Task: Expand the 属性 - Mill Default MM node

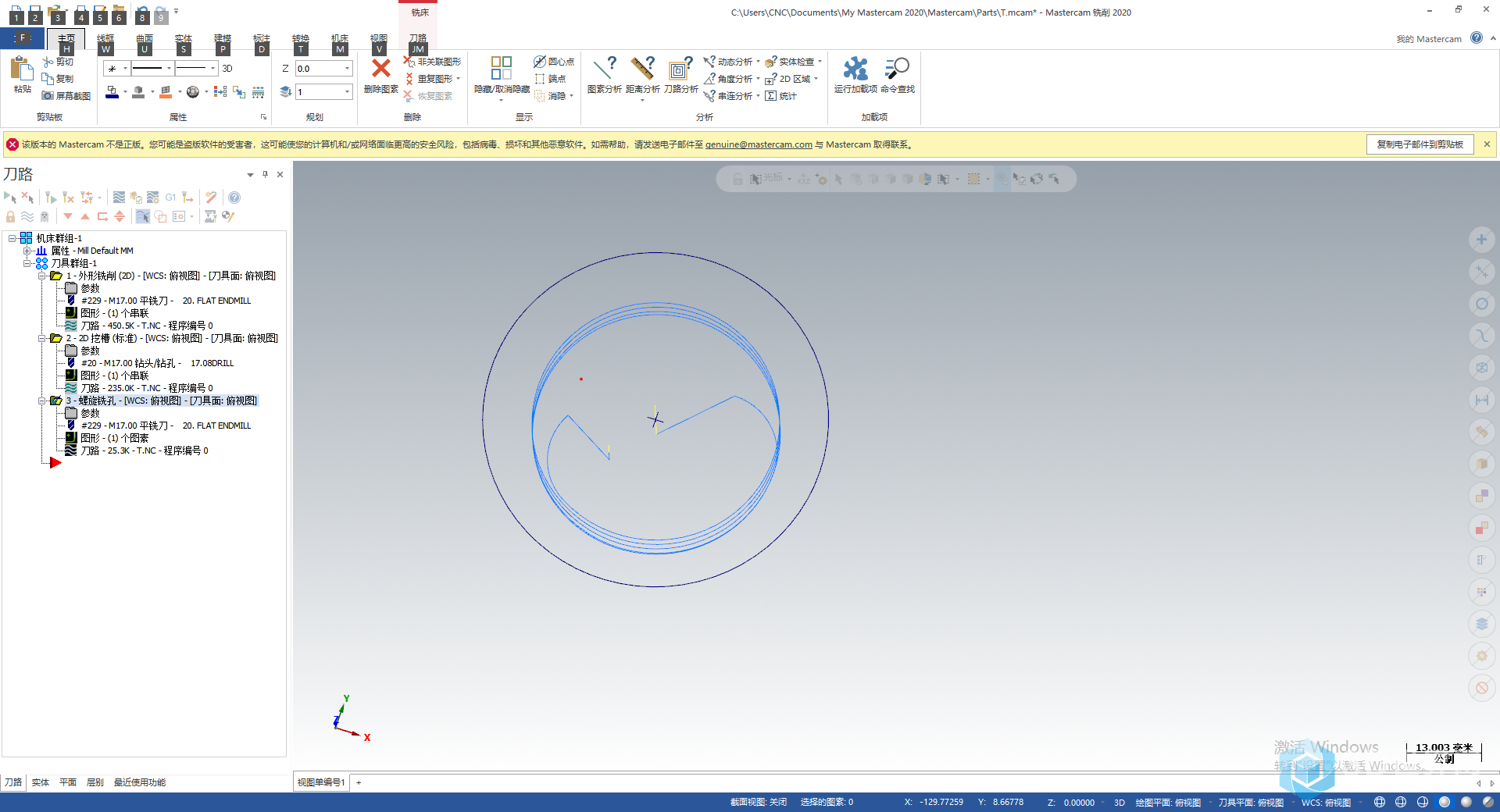Action: [27, 251]
